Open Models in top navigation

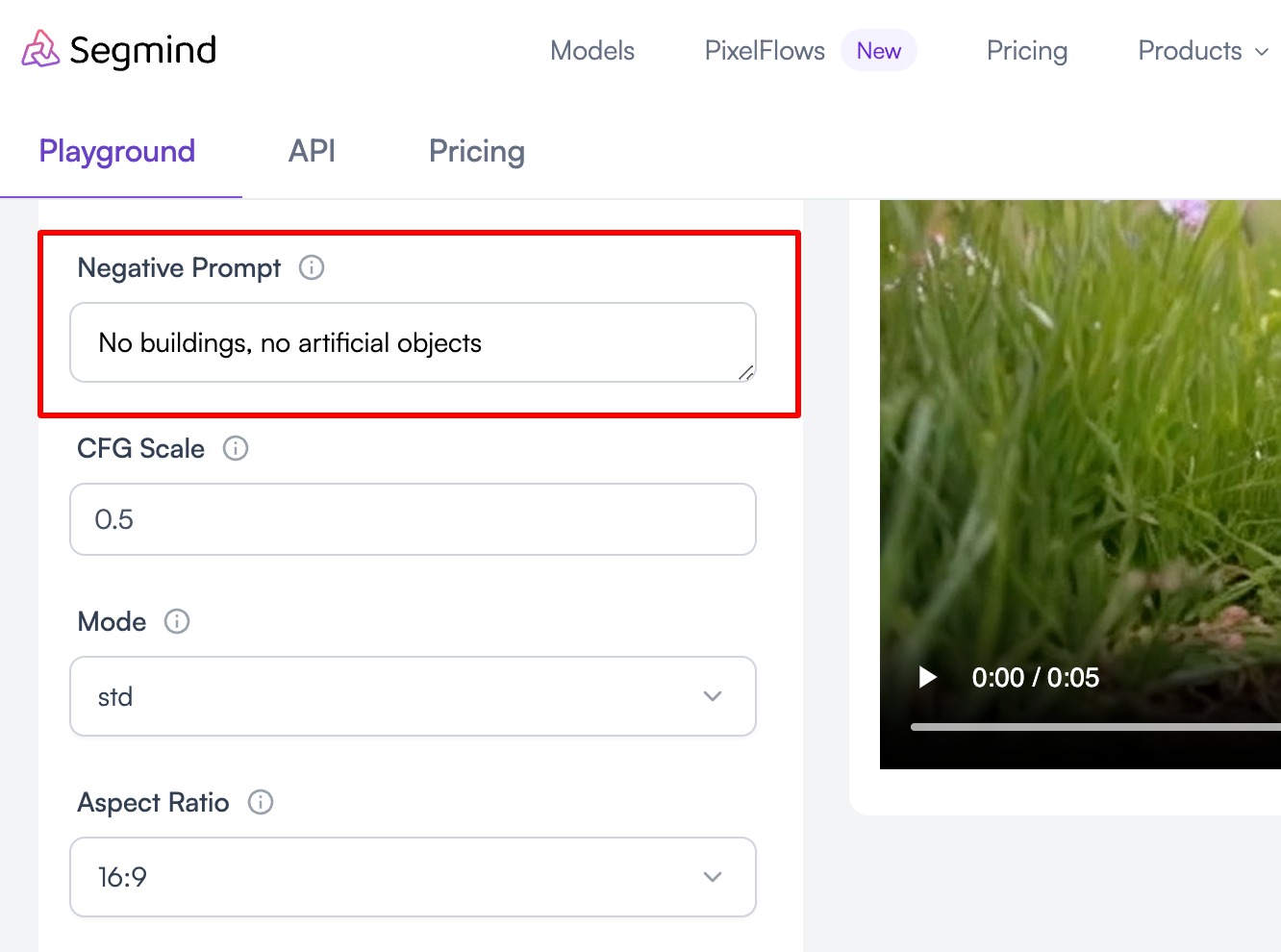click(592, 51)
